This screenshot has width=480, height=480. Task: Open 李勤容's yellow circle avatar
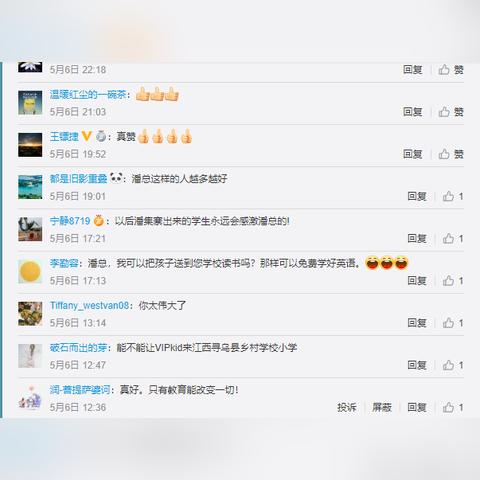coord(30,271)
